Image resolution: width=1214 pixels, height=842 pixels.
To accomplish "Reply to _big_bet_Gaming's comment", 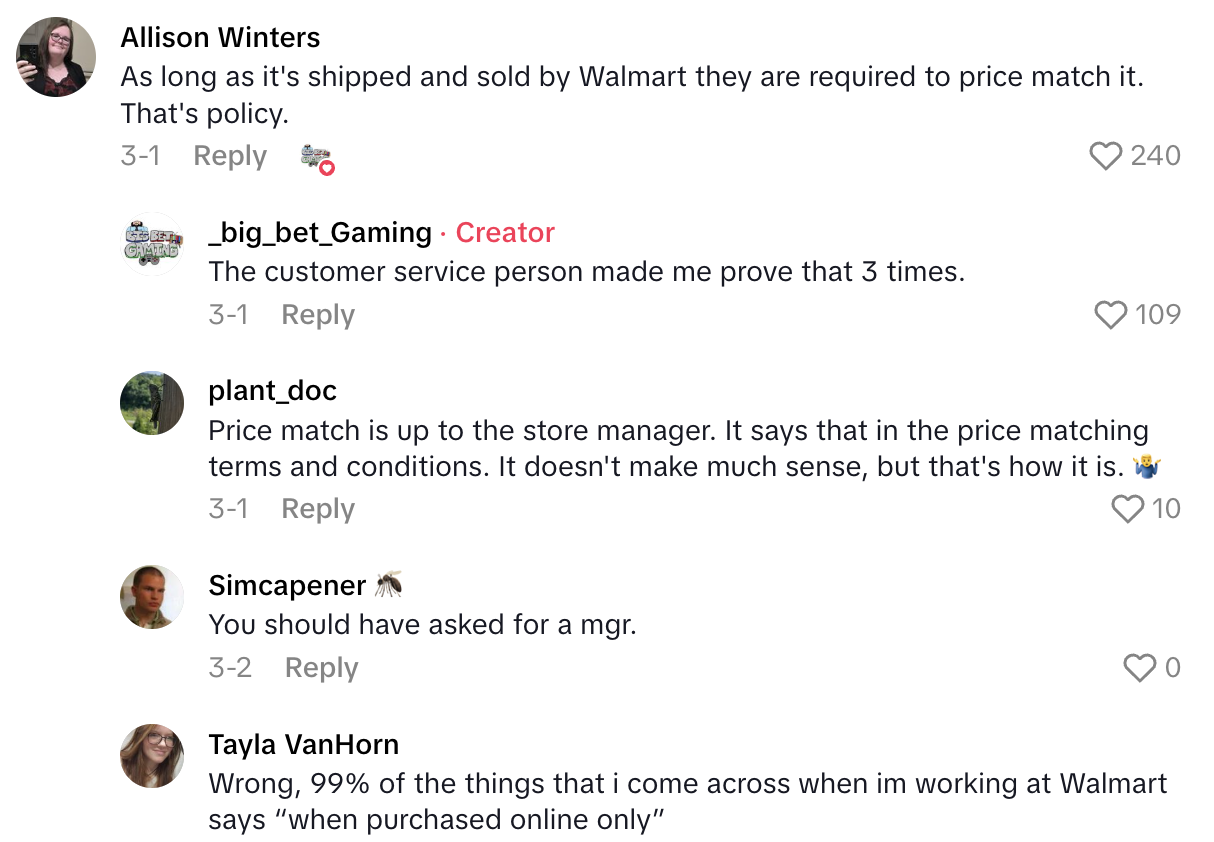I will 318,315.
